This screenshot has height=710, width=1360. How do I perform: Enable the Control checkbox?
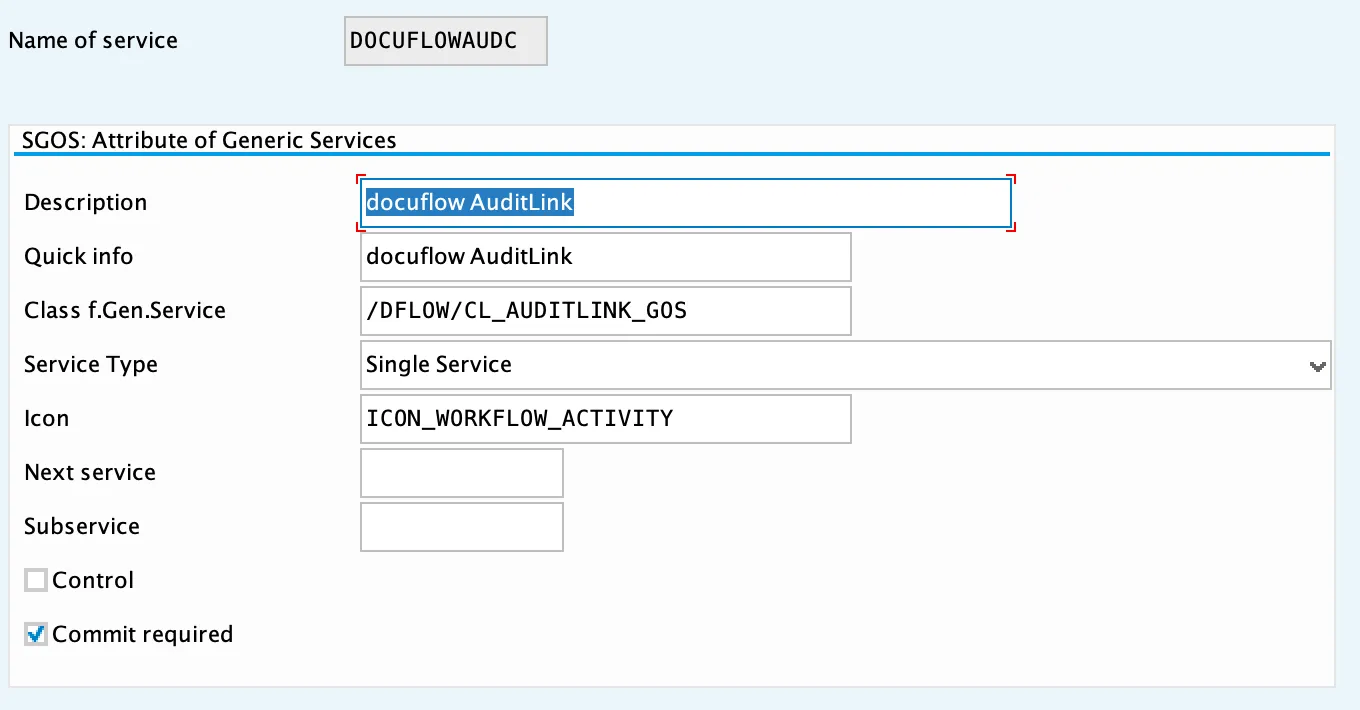[36, 580]
